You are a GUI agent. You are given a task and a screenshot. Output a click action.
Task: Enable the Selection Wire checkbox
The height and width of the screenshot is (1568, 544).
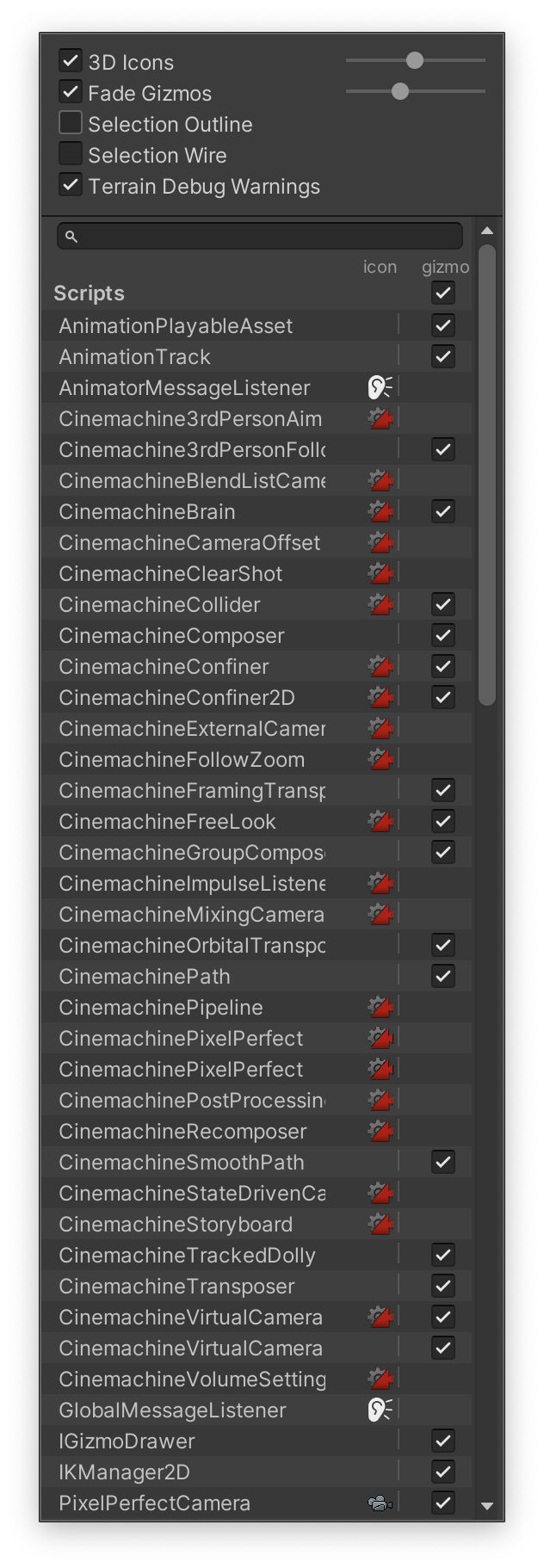coord(71,154)
